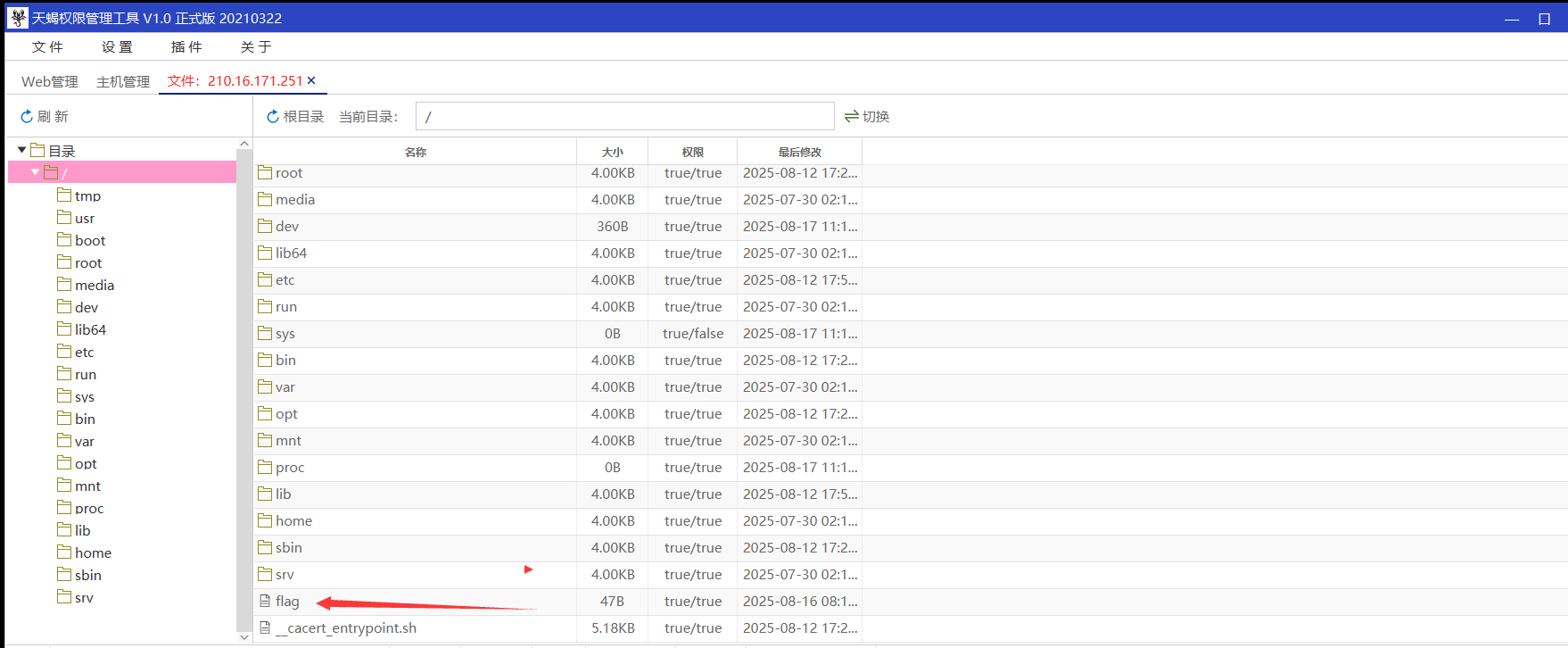
Task: Click root folder icon in file list
Action: [265, 172]
